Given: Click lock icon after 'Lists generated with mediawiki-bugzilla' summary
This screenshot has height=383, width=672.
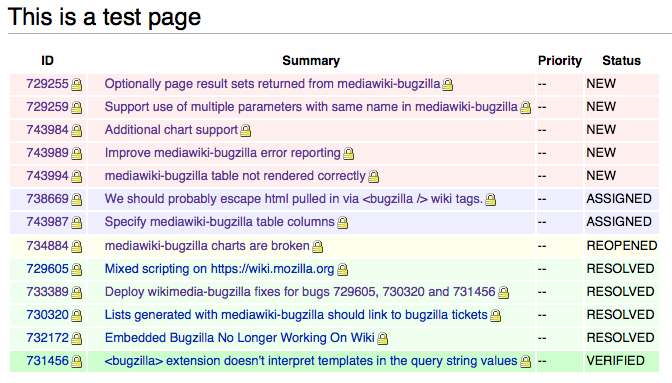Looking at the screenshot, I should pos(496,316).
